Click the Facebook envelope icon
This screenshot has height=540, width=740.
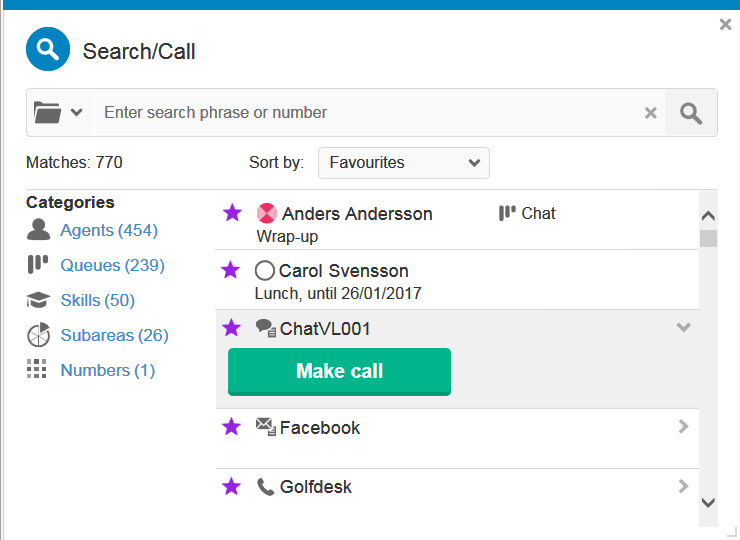tap(265, 427)
